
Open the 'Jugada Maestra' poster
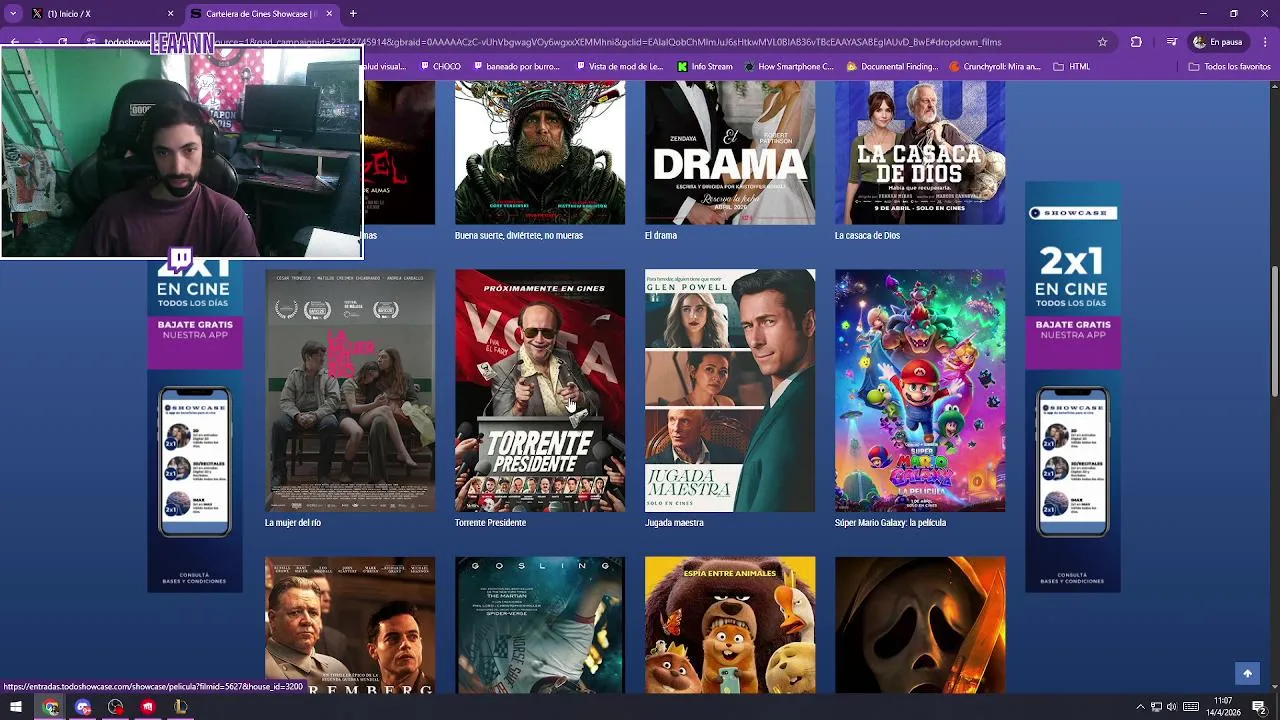coord(730,390)
